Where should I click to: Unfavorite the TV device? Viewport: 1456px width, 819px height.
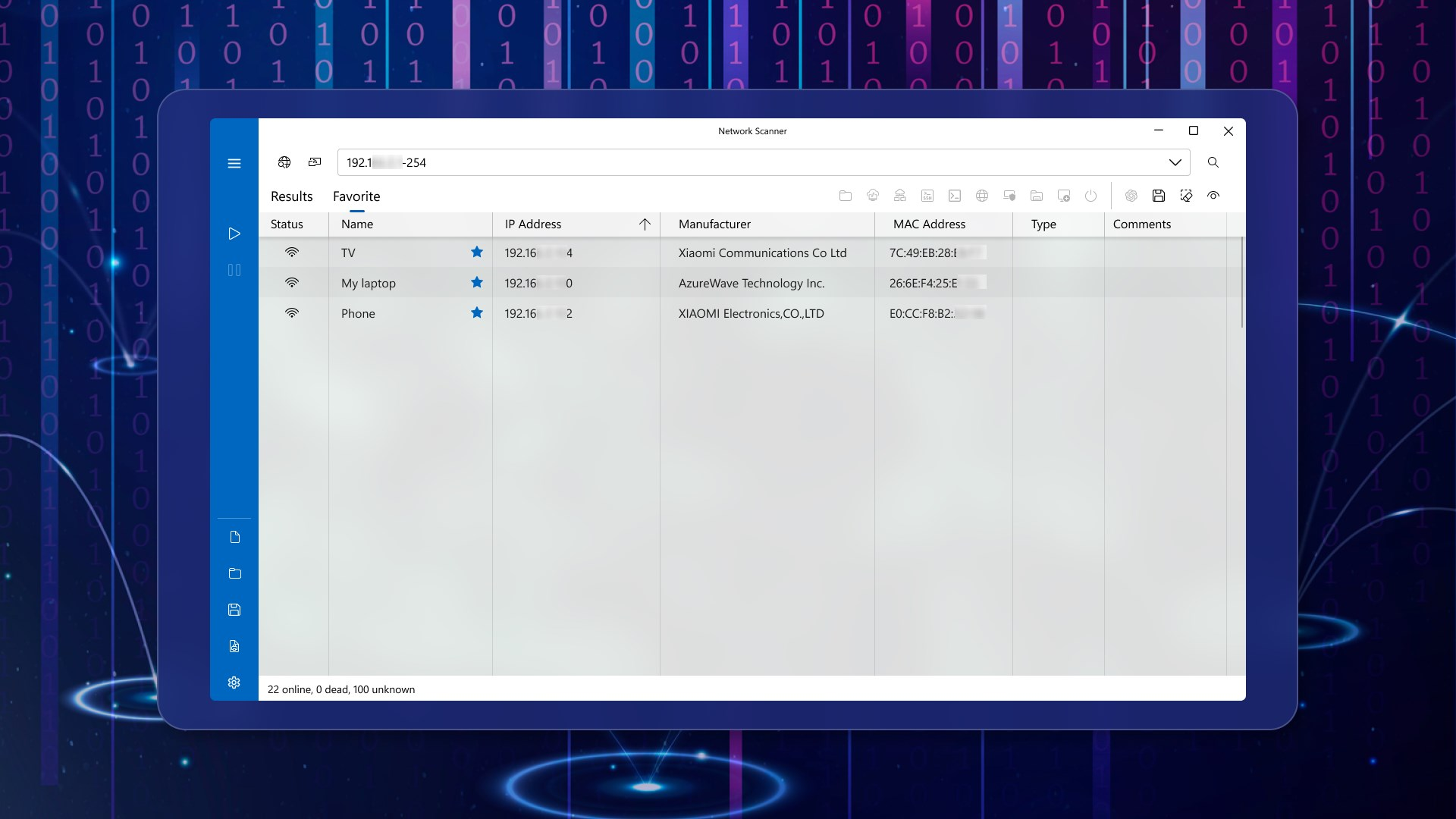[477, 253]
